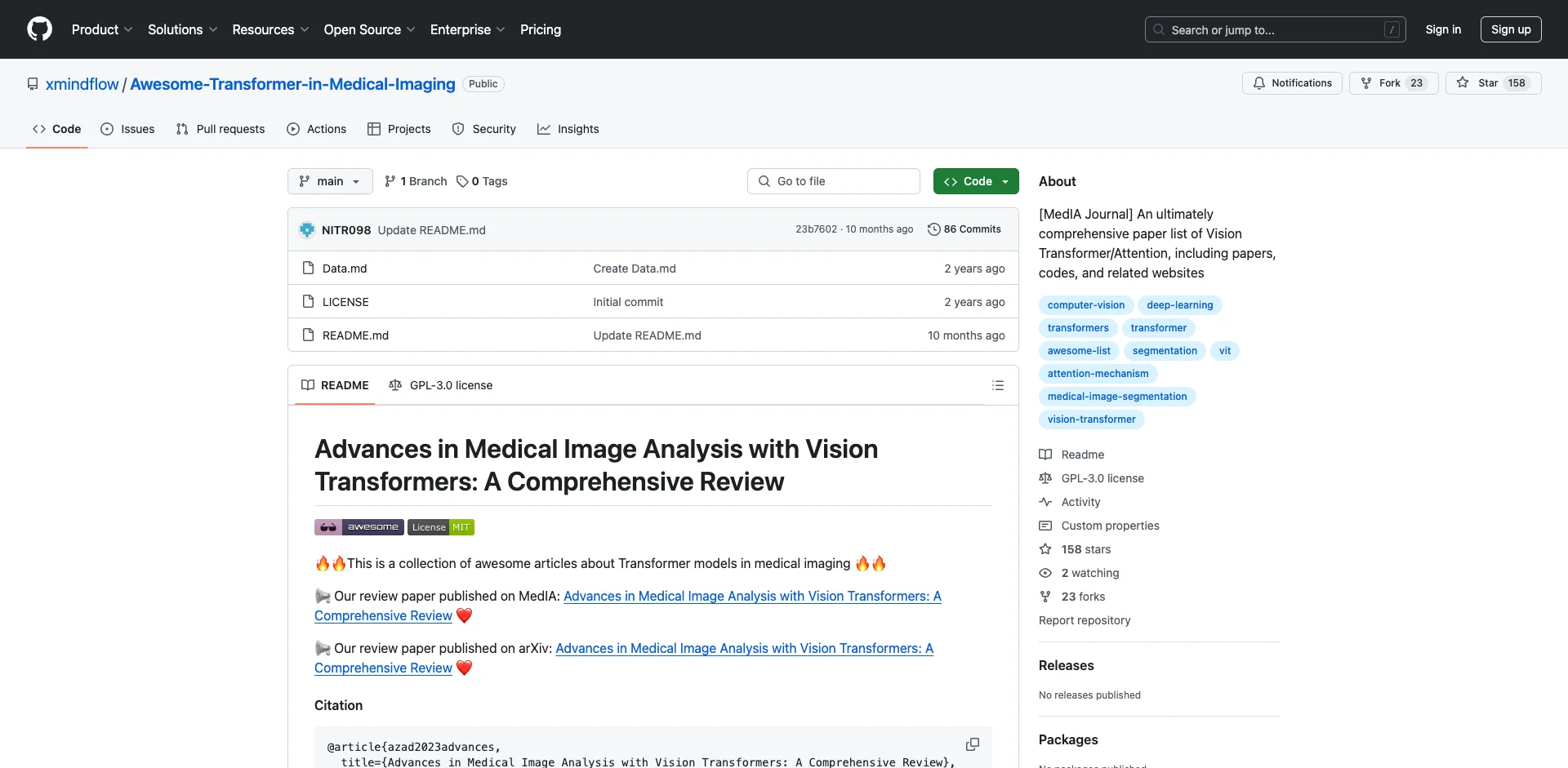Expand the Open Source menu
Screen dimensions: 1568x768
click(370, 29)
